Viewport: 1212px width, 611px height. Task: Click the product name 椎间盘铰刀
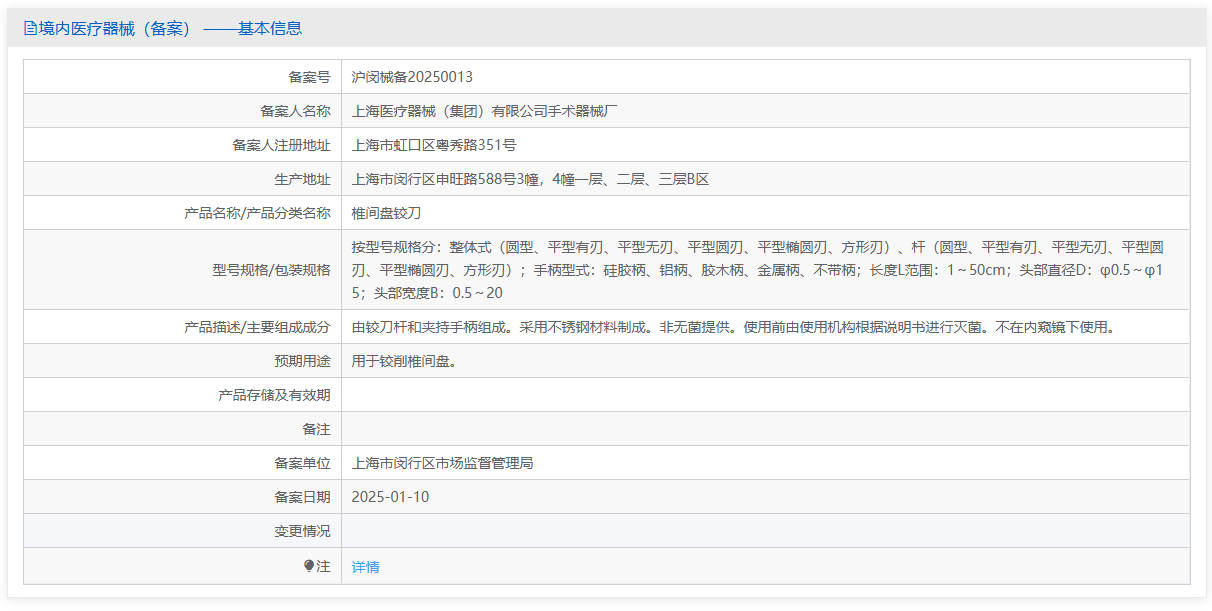386,213
